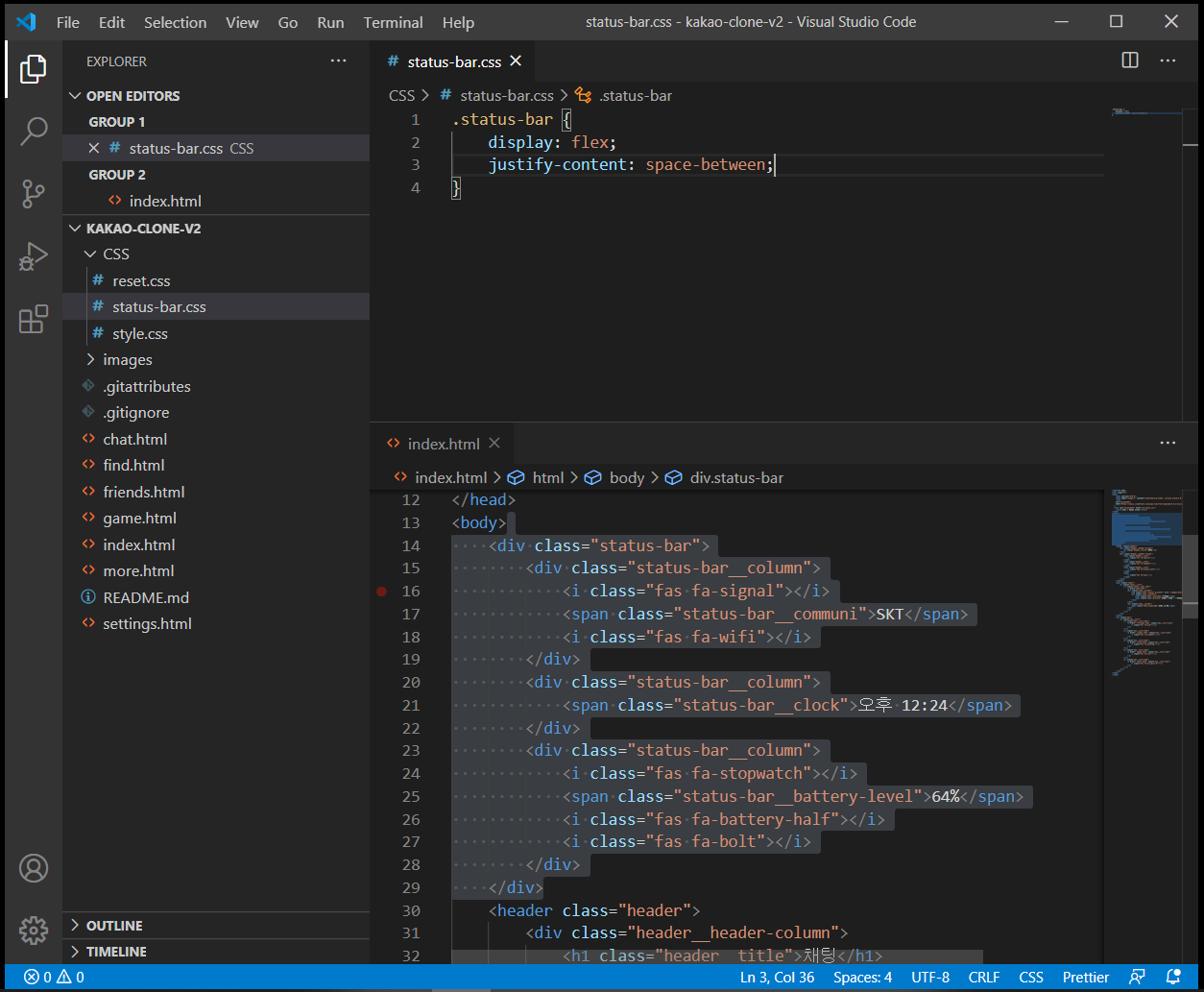The width and height of the screenshot is (1204, 992).
Task: Open the Run and Debug view
Action: click(x=34, y=257)
